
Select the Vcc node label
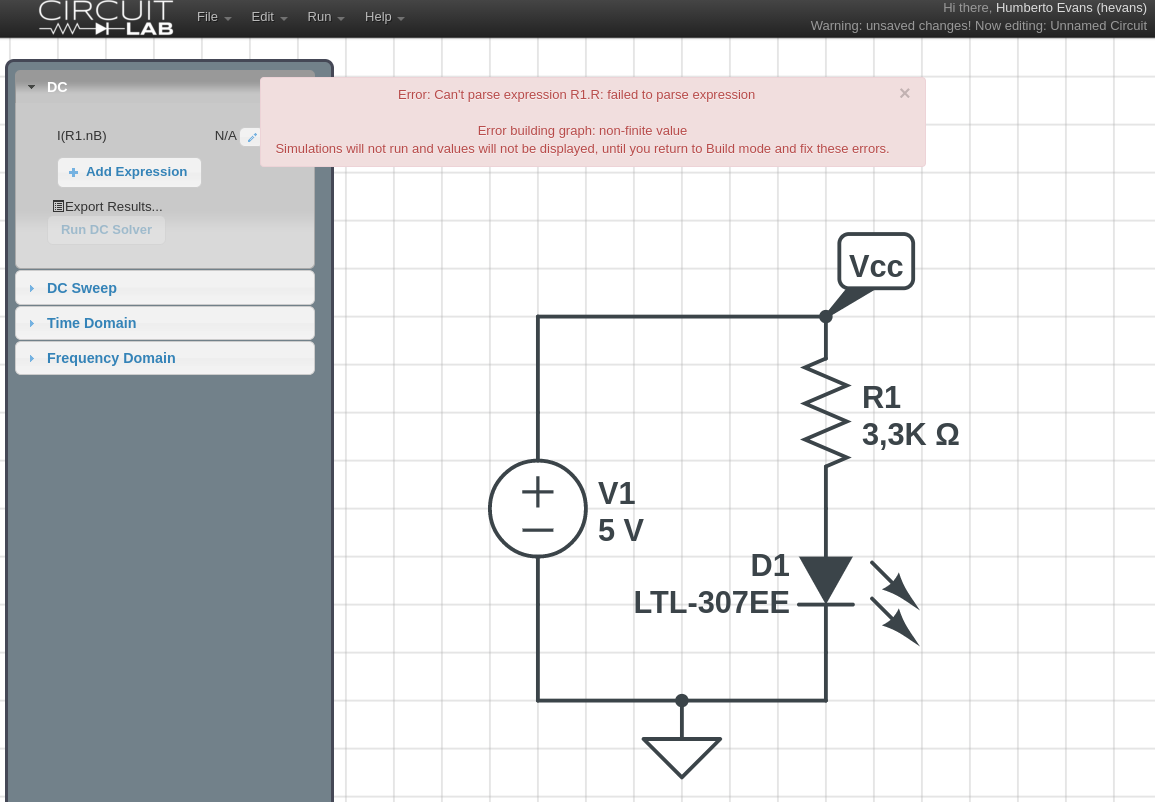point(876,262)
